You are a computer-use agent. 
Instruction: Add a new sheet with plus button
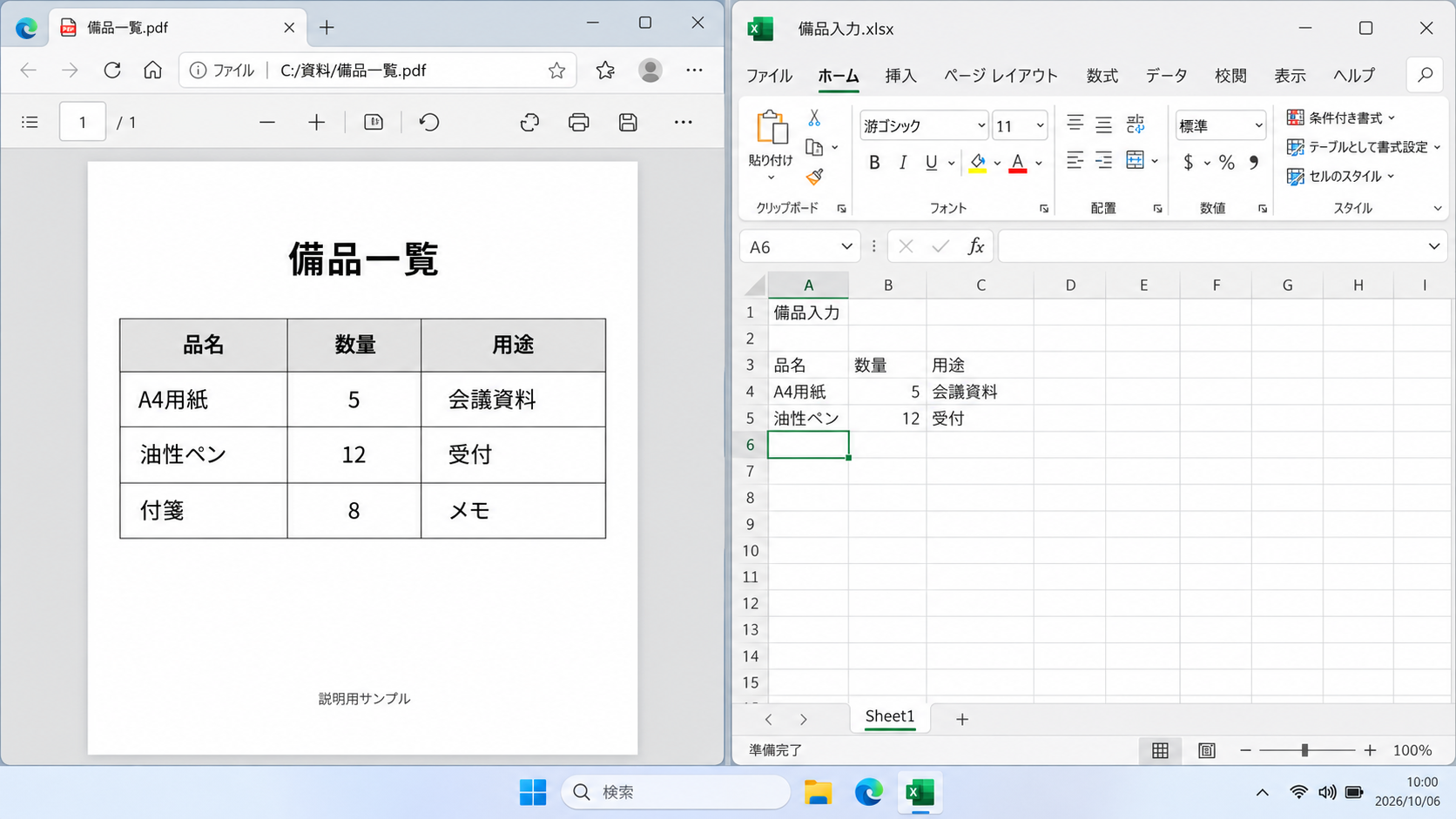[961, 719]
